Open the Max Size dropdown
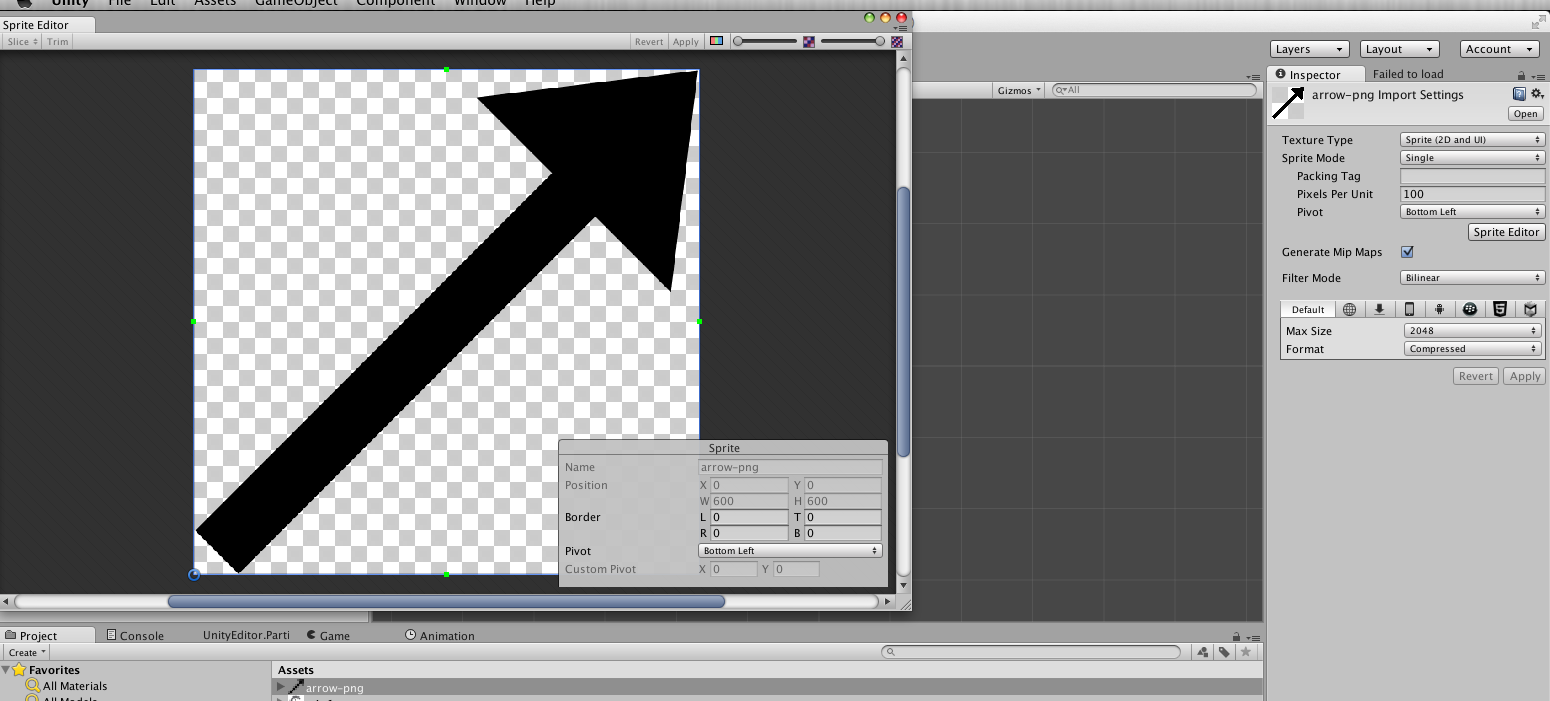The width and height of the screenshot is (1550, 701). tap(1472, 331)
